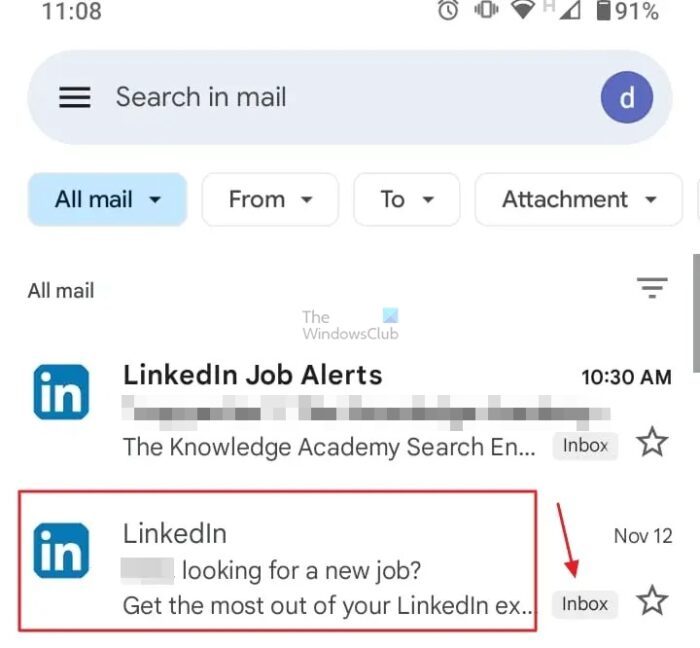The height and width of the screenshot is (648, 700).
Task: Tap the battery icon in status bar
Action: click(604, 11)
